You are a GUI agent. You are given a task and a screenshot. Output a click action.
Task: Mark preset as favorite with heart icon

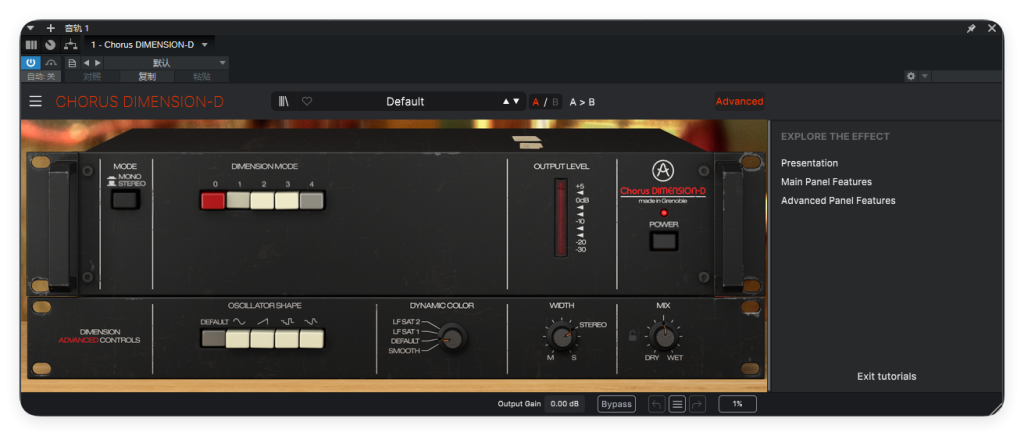306,101
